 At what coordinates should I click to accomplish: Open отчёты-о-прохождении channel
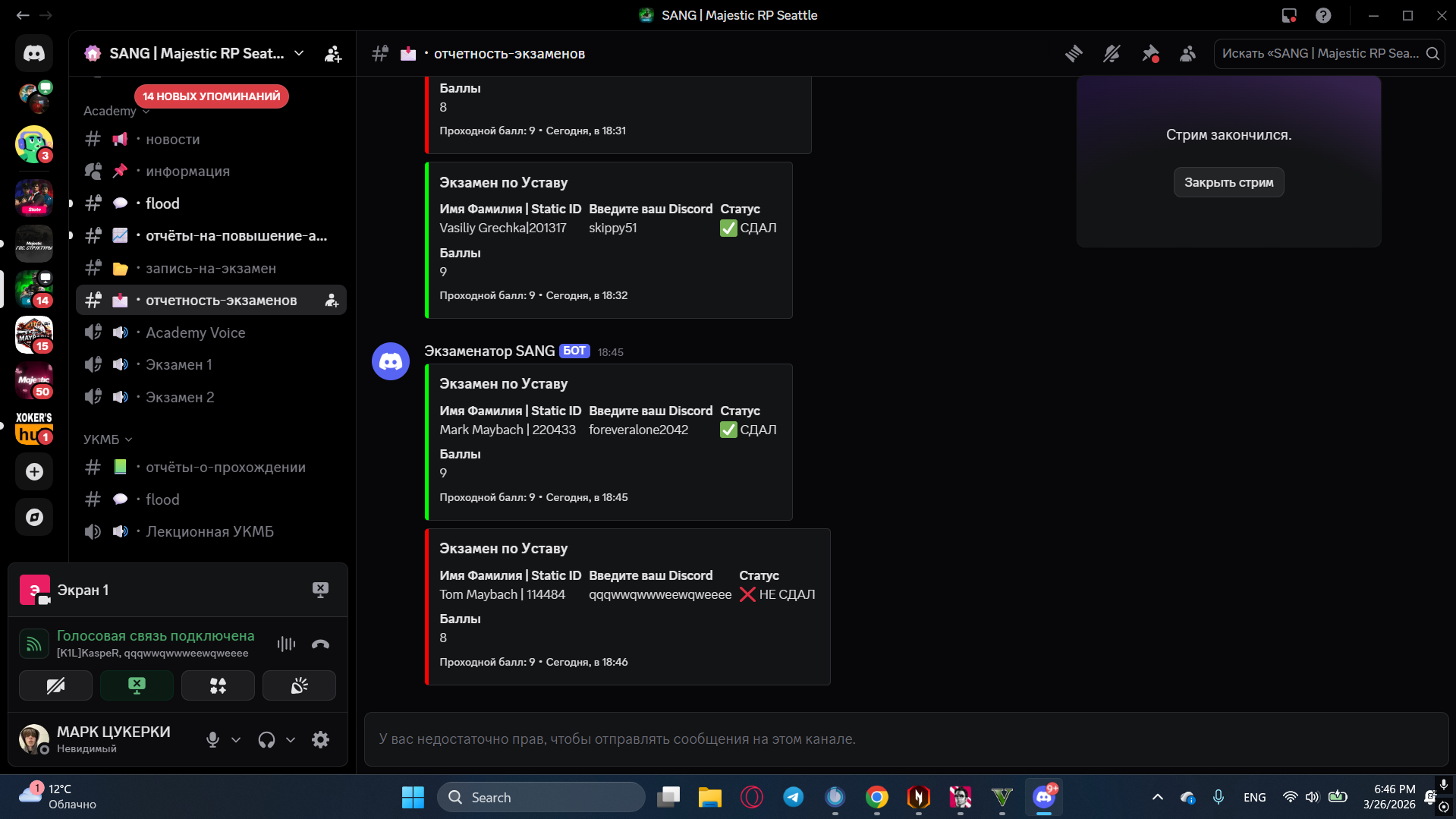pyautogui.click(x=211, y=468)
